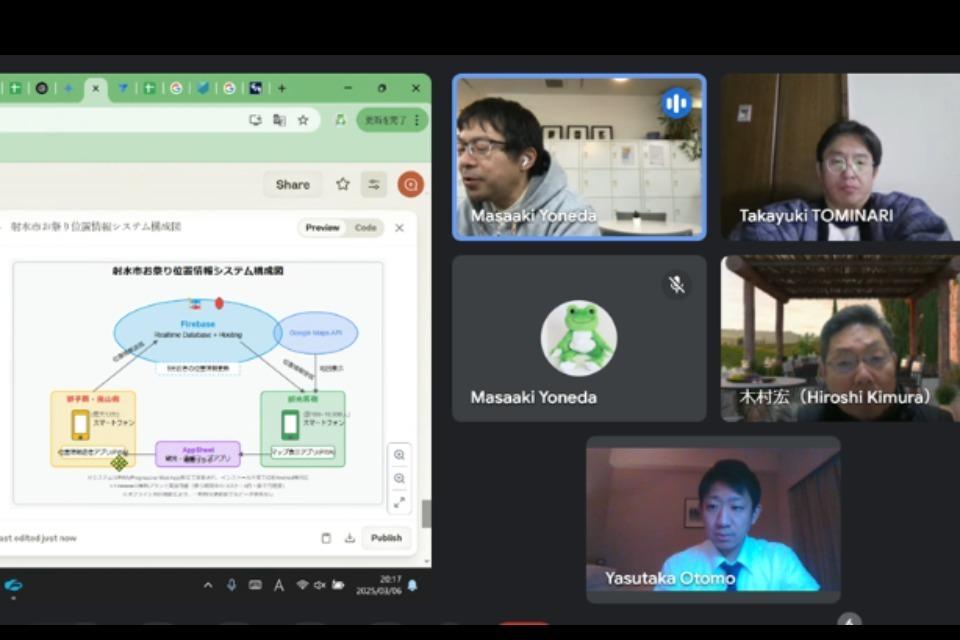Switch to the Preview view
Viewport: 960px width, 640px height.
(322, 228)
